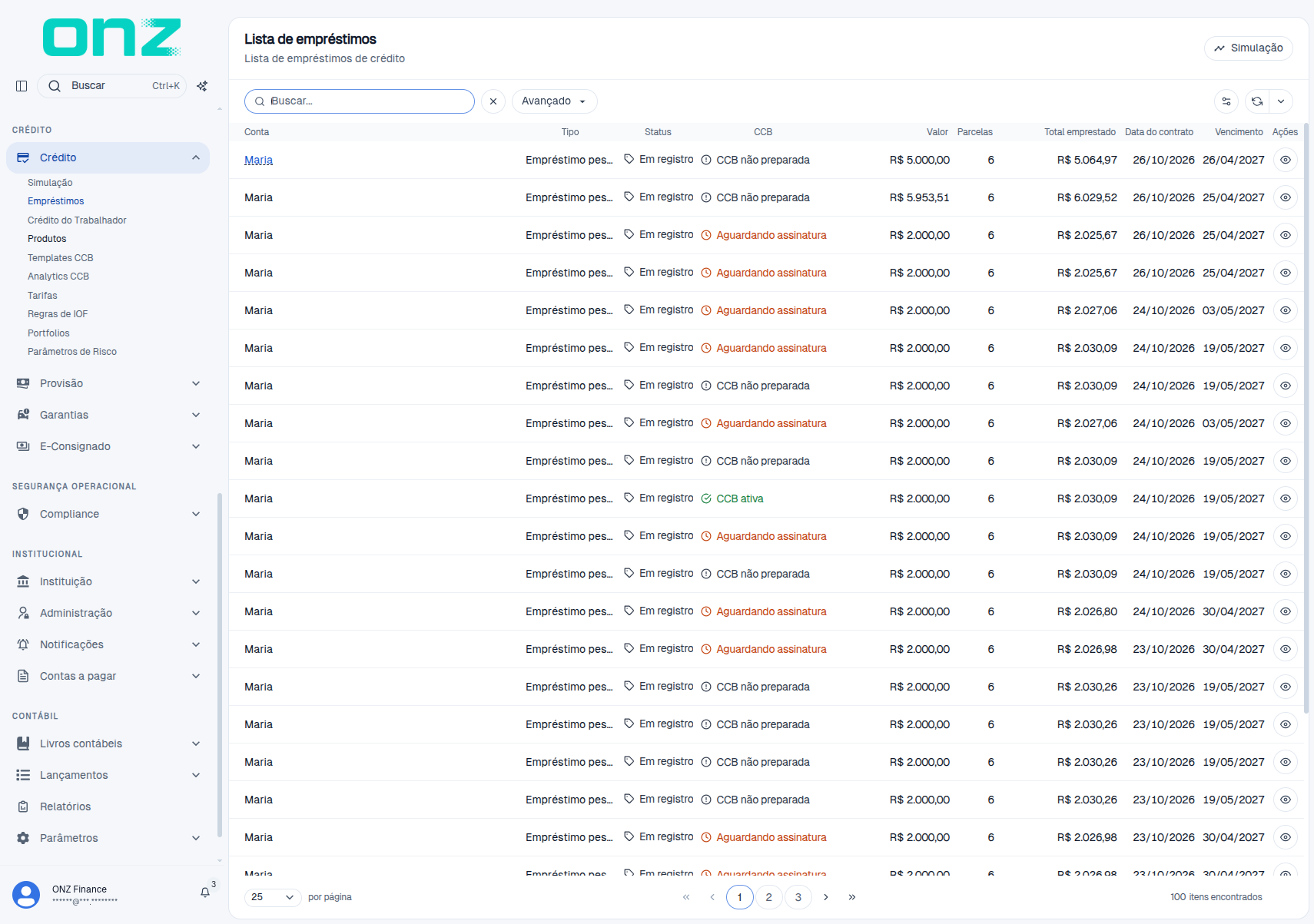Viewport: 1314px width, 924px height.
Task: Click the Lançamentos list icon
Action: click(x=23, y=775)
